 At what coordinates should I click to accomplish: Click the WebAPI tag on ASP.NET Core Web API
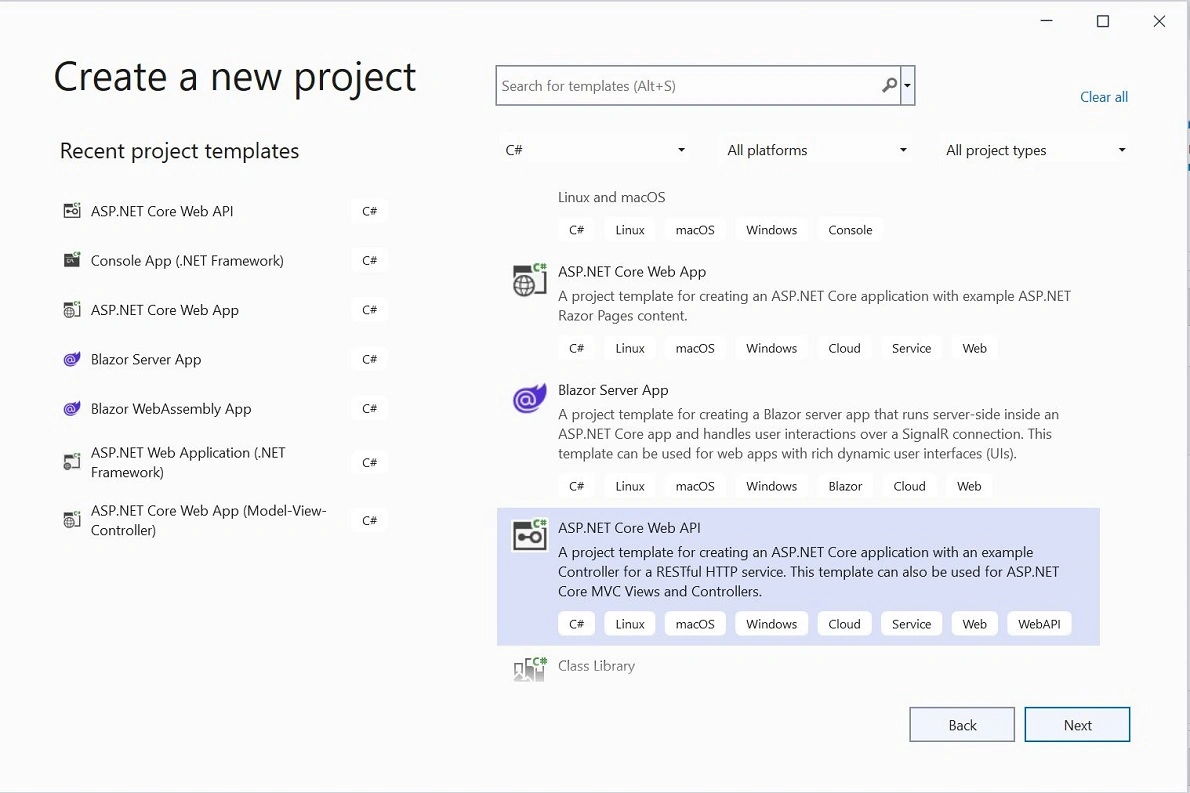click(1039, 624)
